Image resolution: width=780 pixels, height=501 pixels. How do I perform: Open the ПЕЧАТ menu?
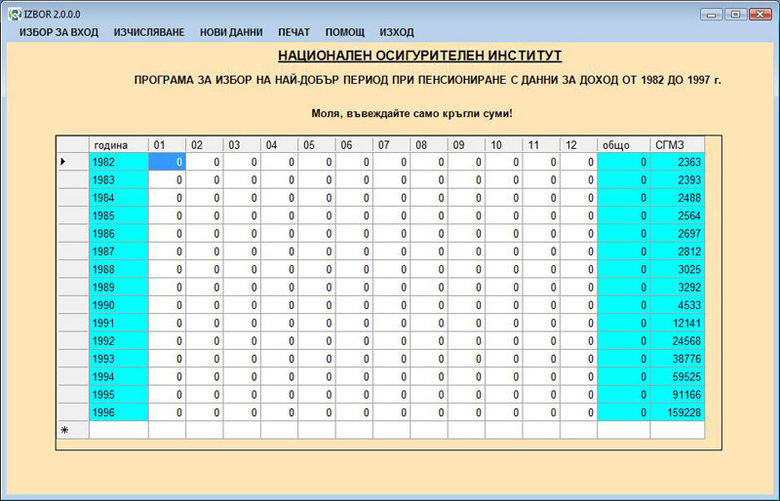pos(294,32)
